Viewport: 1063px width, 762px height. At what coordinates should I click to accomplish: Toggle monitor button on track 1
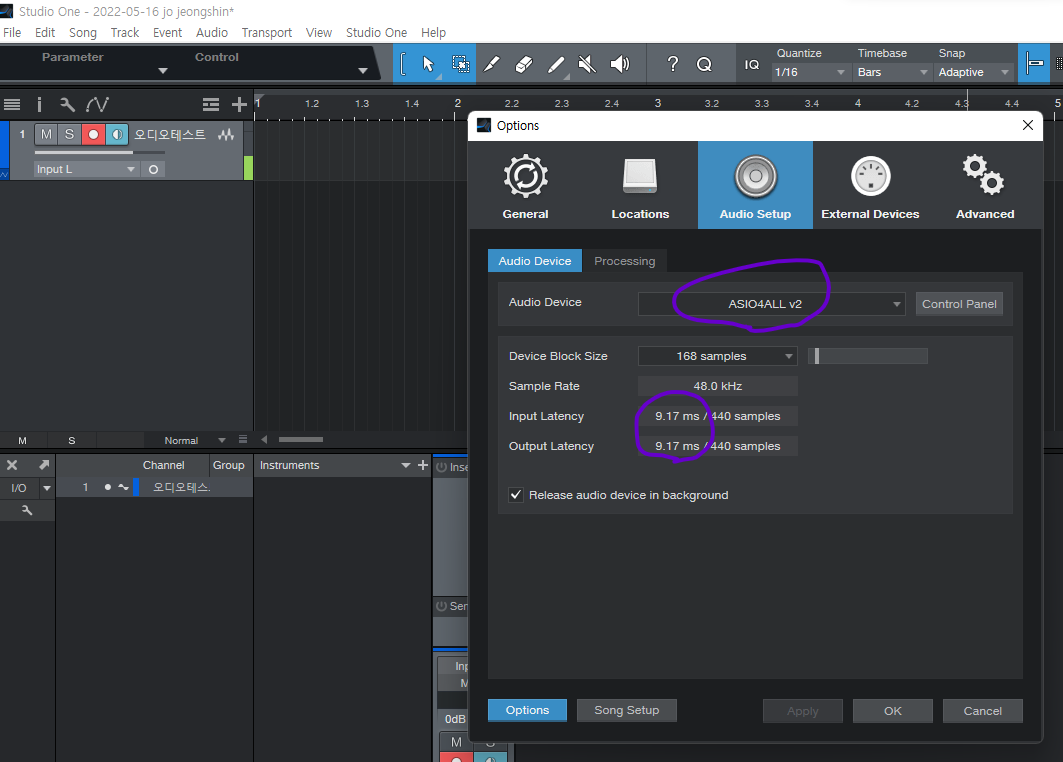(117, 134)
